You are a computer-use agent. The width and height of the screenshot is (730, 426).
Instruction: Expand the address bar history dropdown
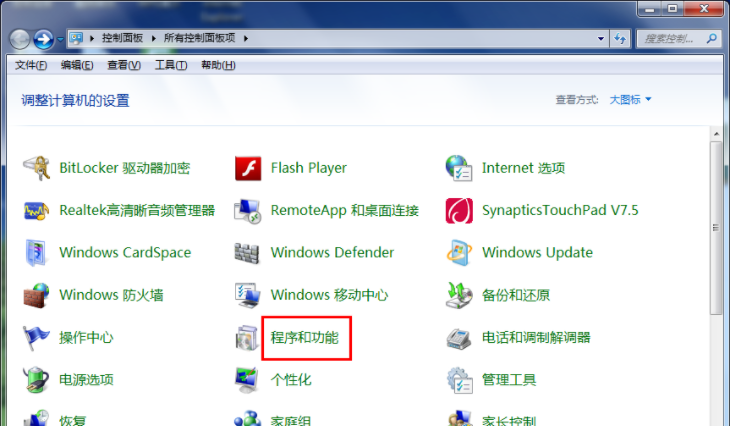pos(601,39)
